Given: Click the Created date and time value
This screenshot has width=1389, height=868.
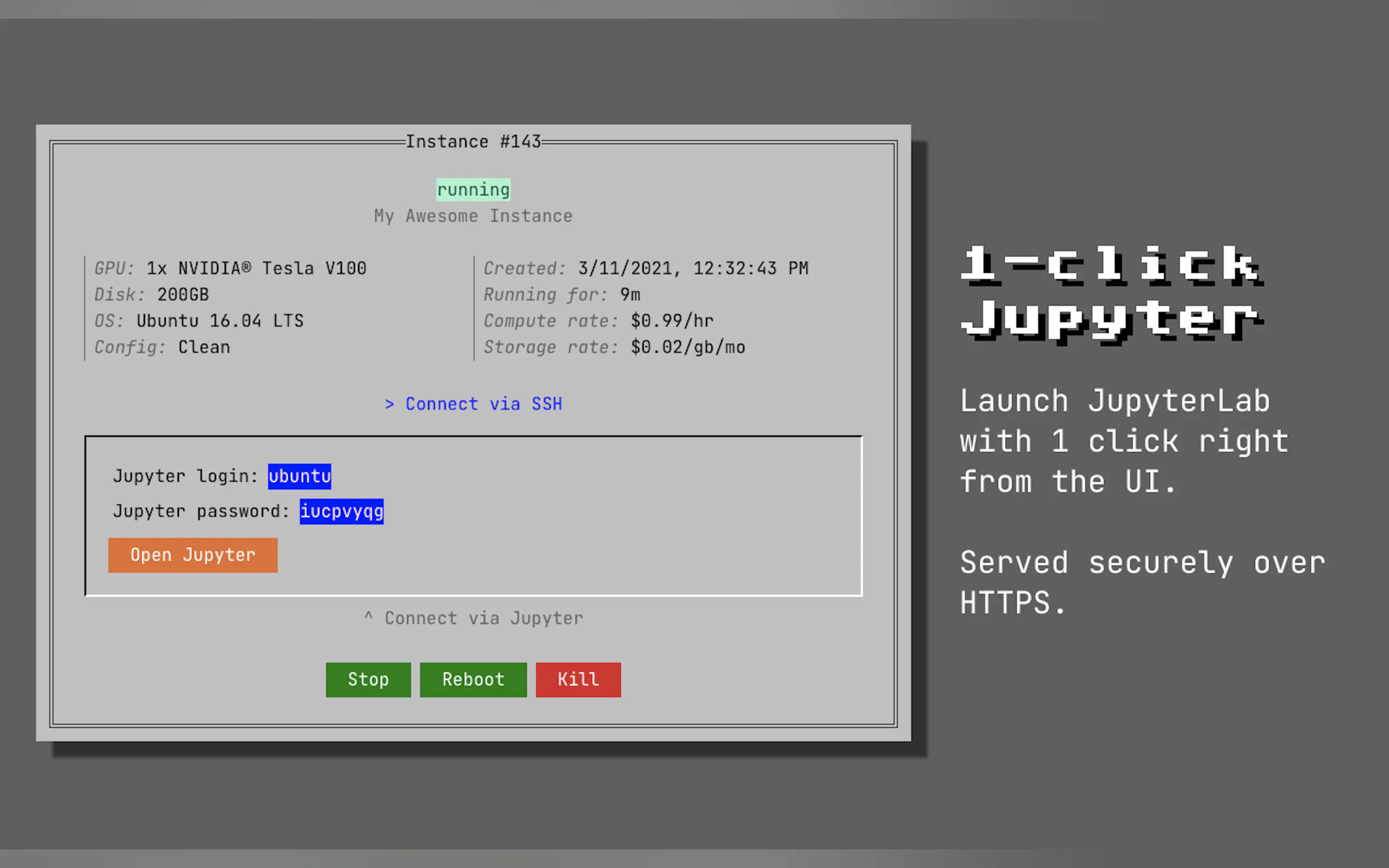Looking at the screenshot, I should pyautogui.click(x=692, y=268).
